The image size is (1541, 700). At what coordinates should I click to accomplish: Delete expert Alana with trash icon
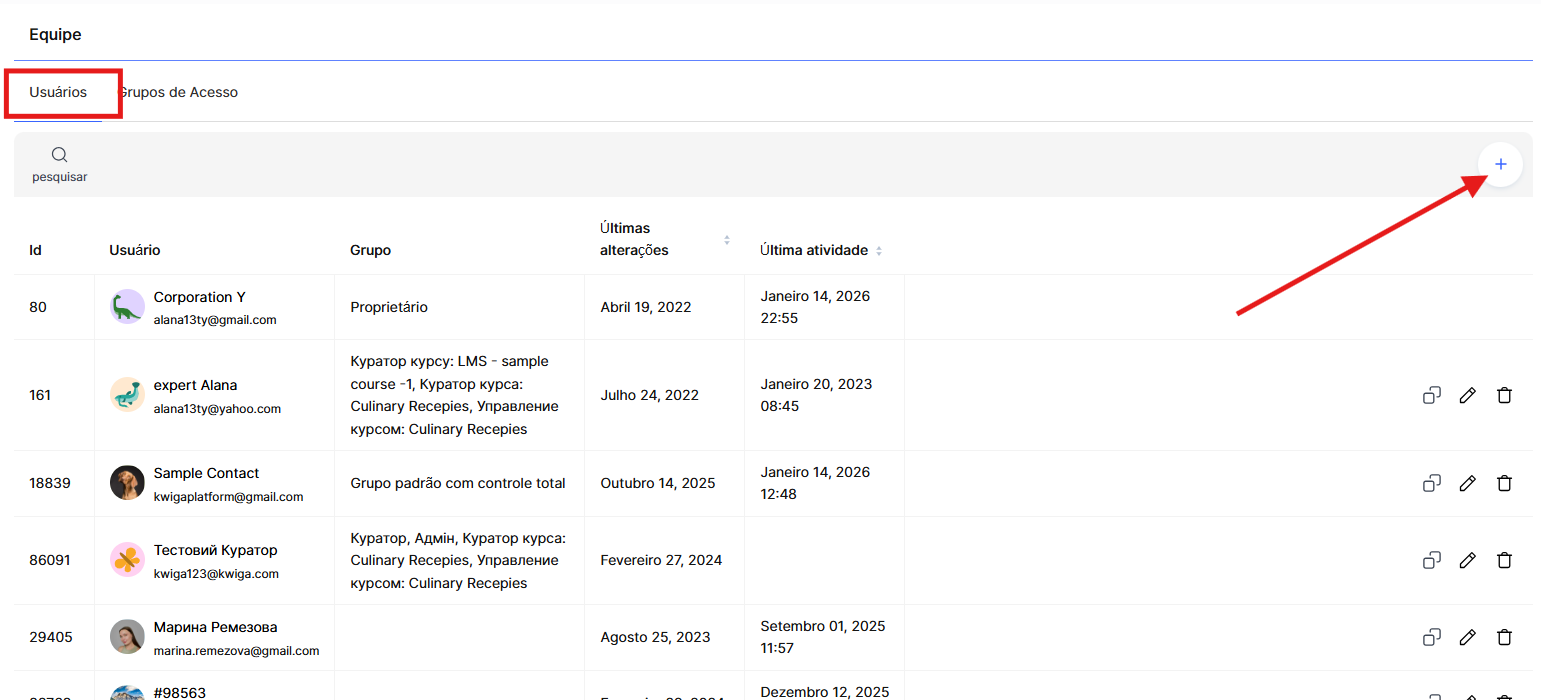1503,395
